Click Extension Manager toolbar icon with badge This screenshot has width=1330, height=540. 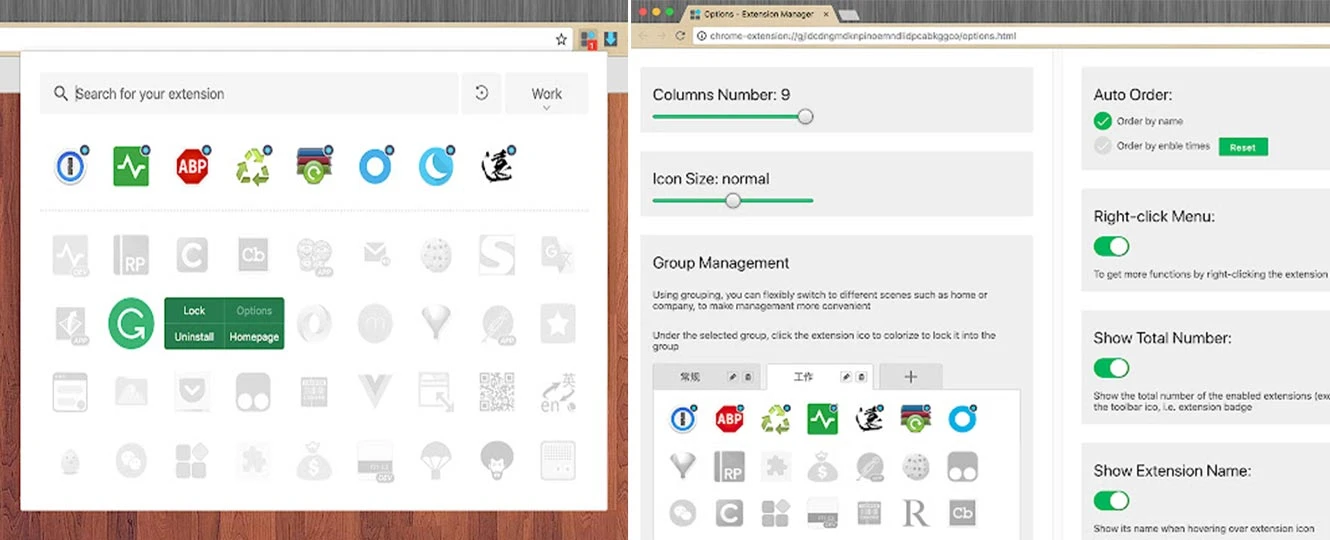coord(587,40)
